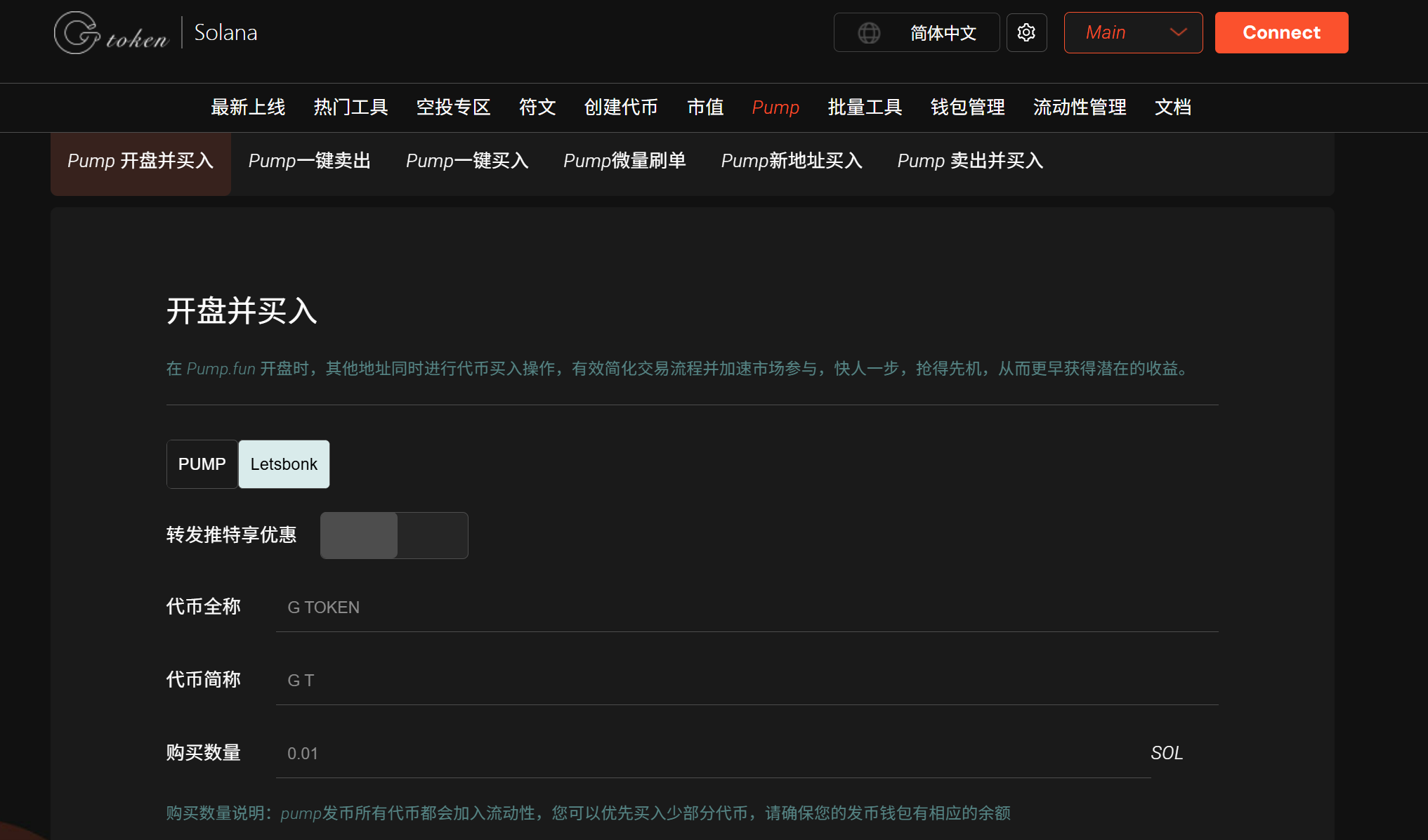1428x840 pixels.
Task: Click the 购买数量 input field
Action: pyautogui.click(x=713, y=754)
